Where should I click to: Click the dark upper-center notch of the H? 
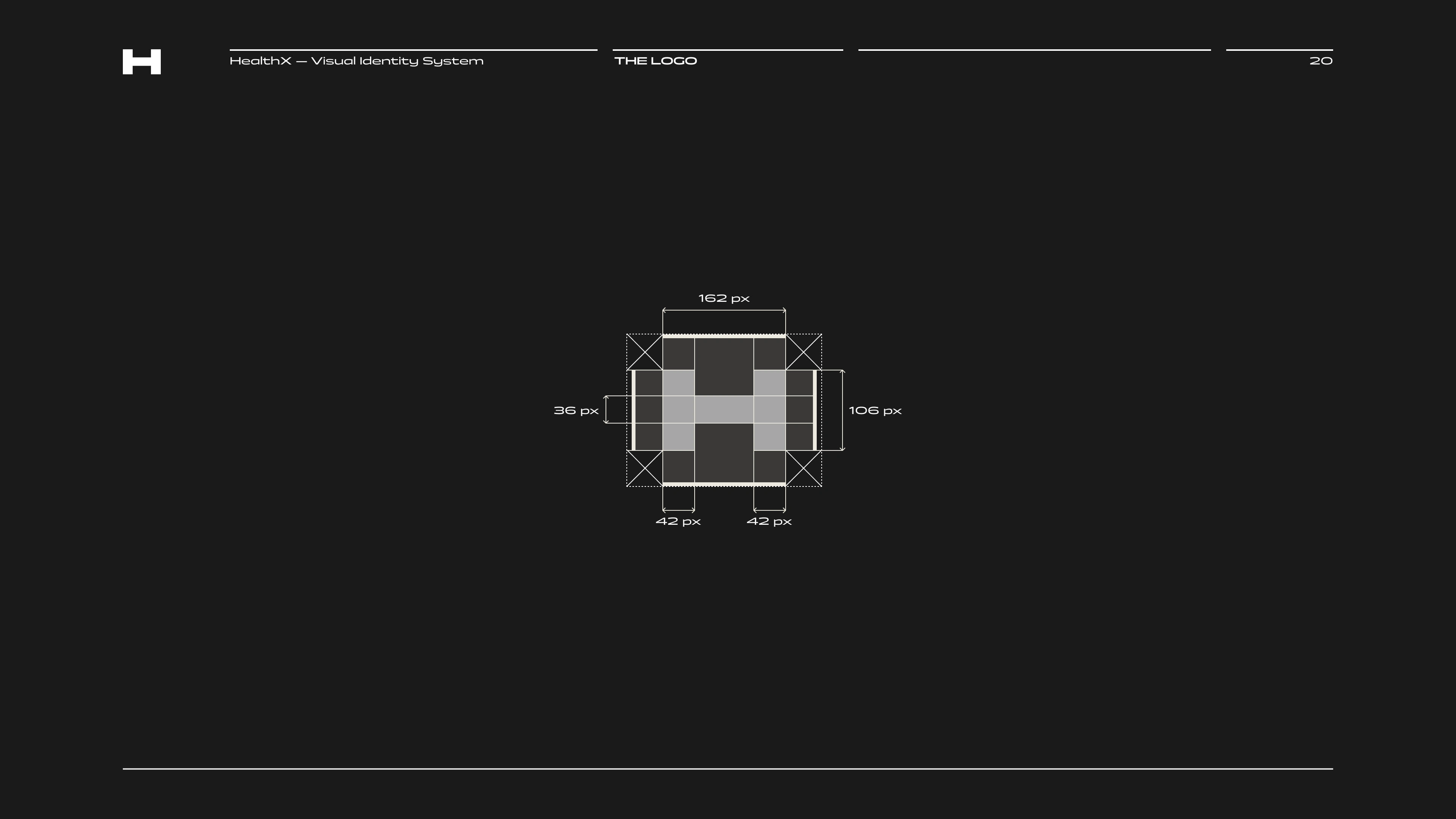tap(723, 366)
